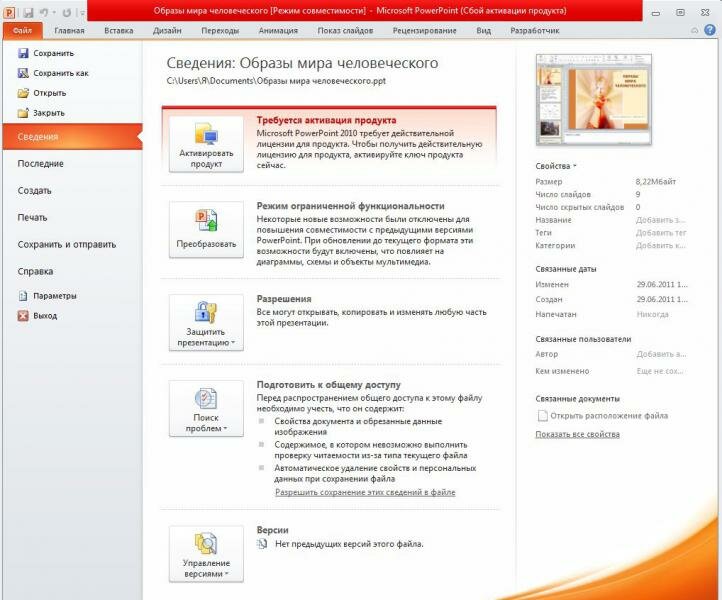Click the Кем изменено value Еще не сох...
This screenshot has width=722, height=600.
click(x=660, y=371)
